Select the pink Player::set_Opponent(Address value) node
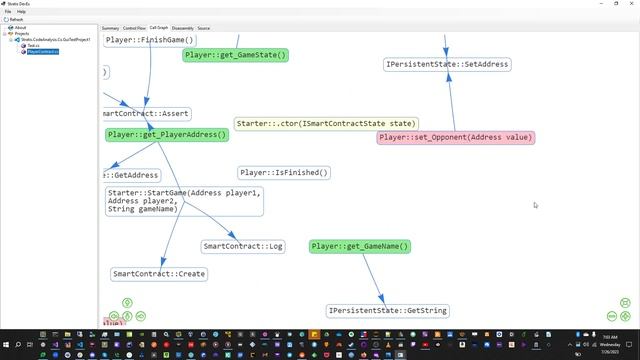 pyautogui.click(x=456, y=138)
